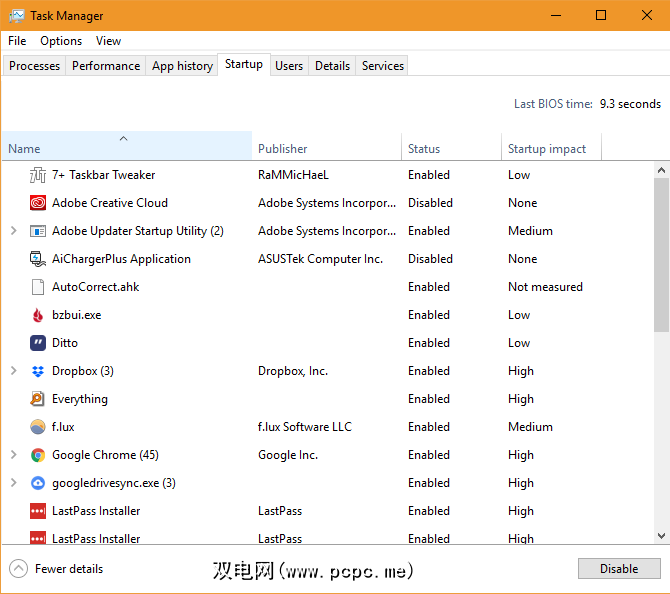Image resolution: width=670 pixels, height=594 pixels.
Task: Collapse view with Fewer details arrow
Action: (18, 569)
